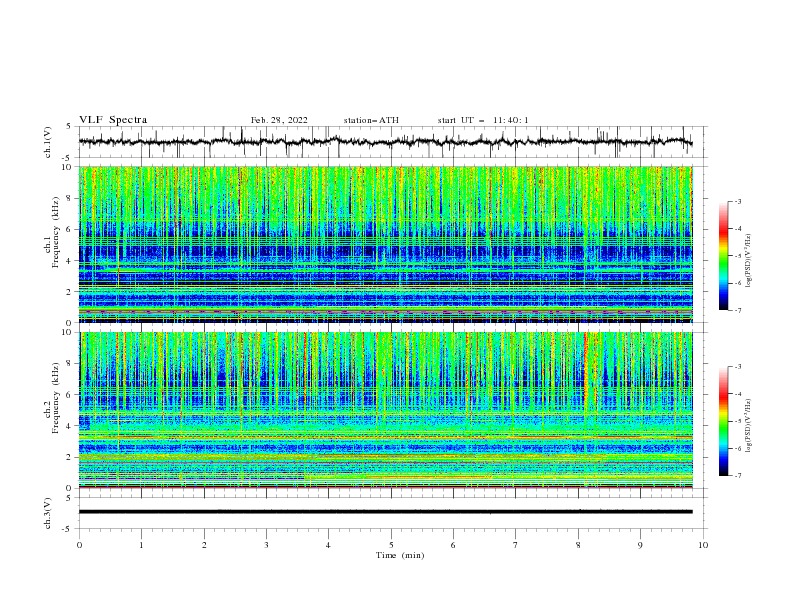792x612 pixels.
Task: Click time axis tick label "10"
Action: (703, 545)
